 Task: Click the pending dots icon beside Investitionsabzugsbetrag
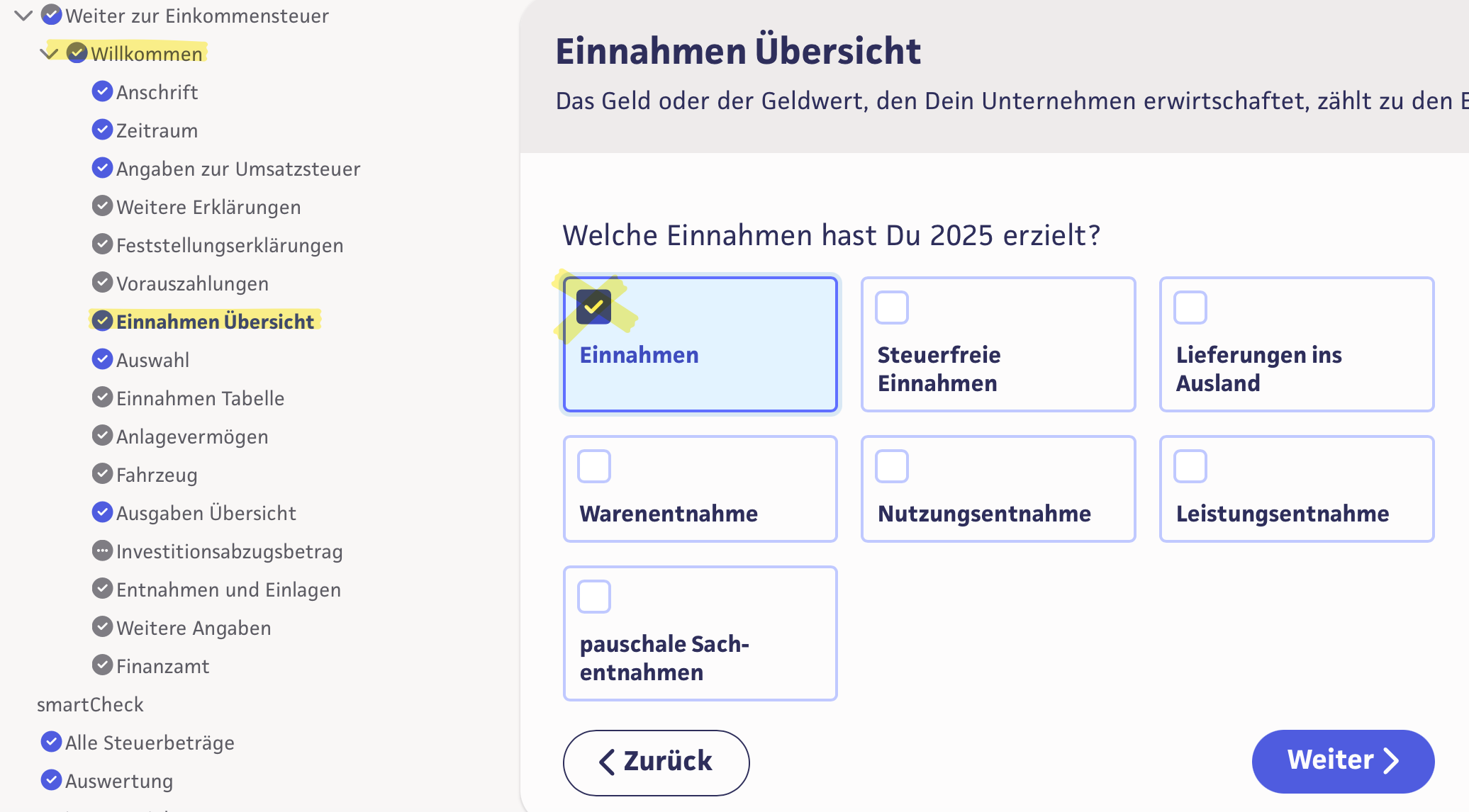103,551
